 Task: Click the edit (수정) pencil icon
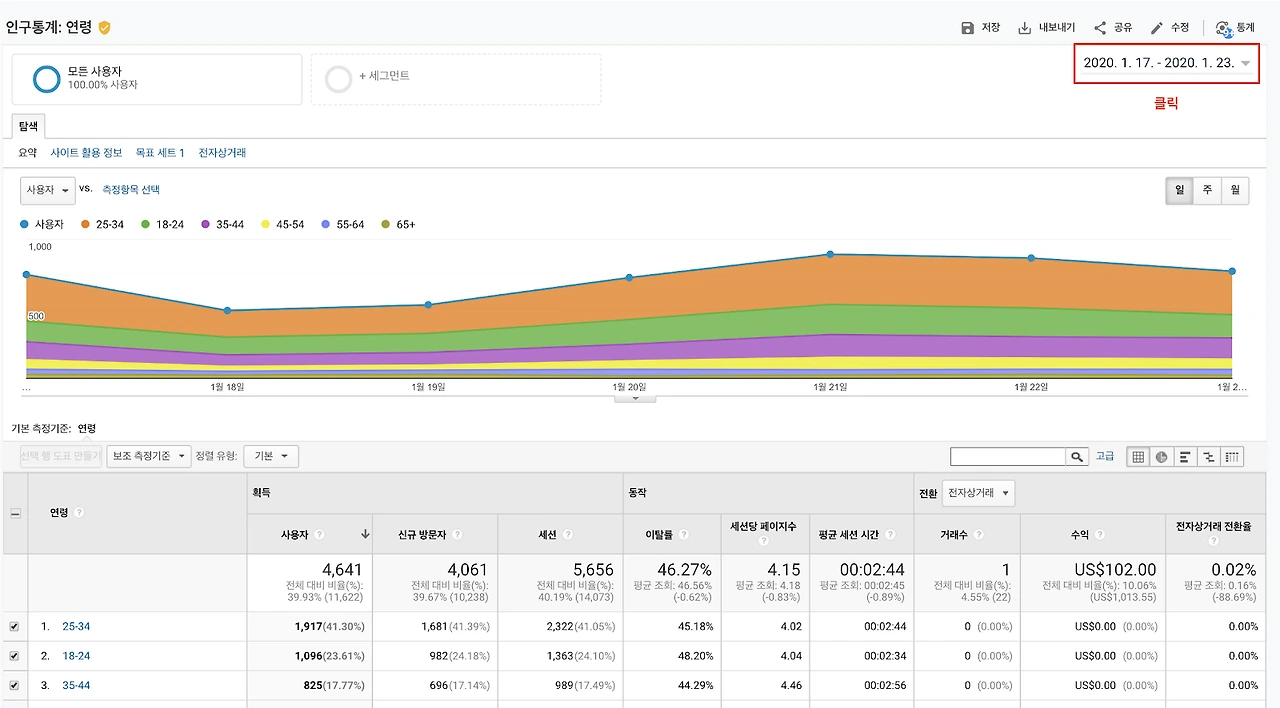pos(1157,28)
